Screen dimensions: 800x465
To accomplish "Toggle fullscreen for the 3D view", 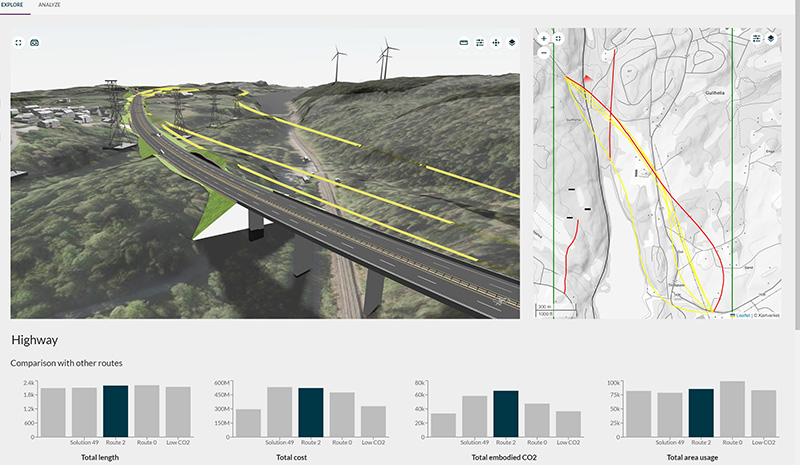I will 18,43.
